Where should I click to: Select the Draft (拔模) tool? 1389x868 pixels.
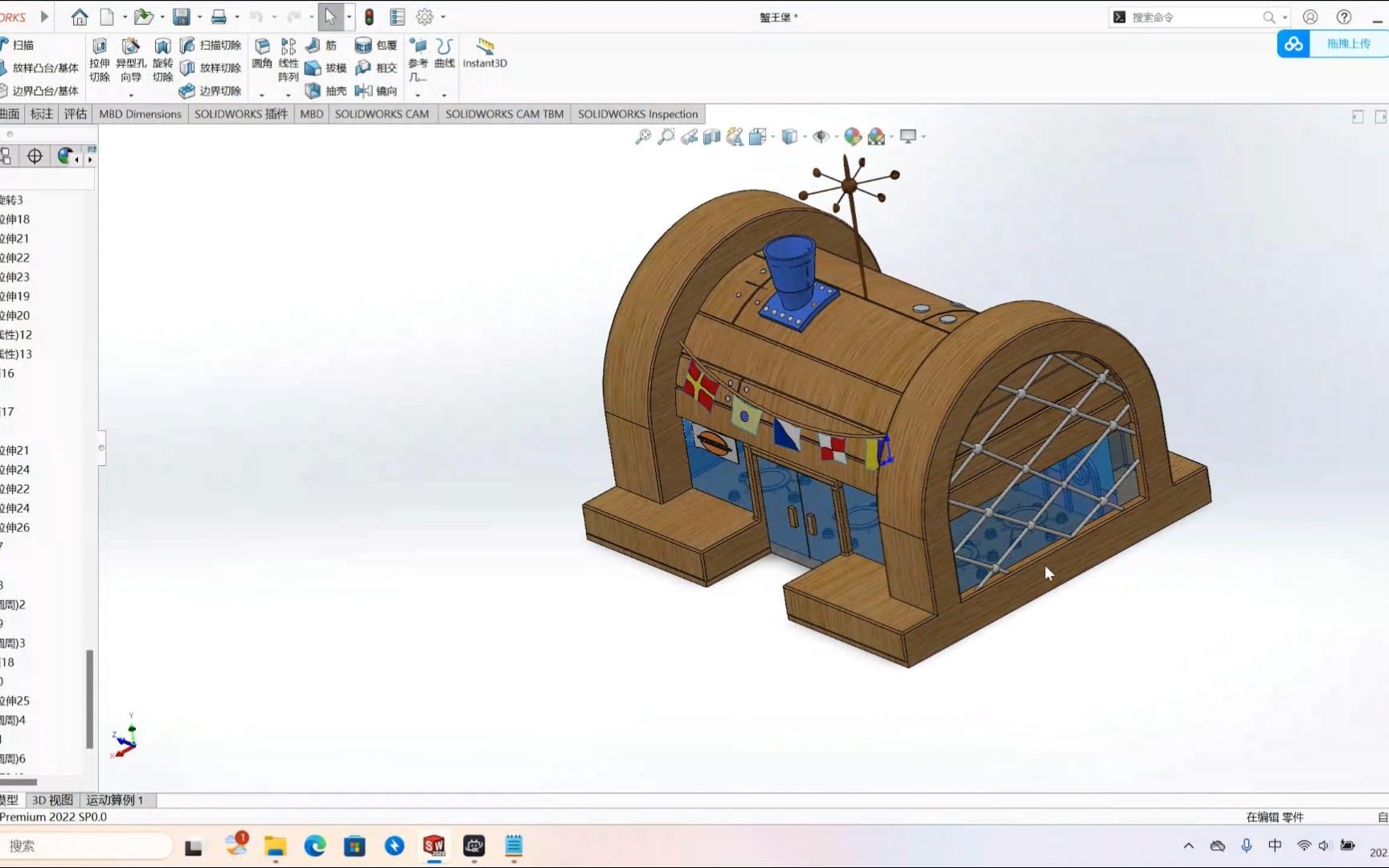click(x=326, y=68)
